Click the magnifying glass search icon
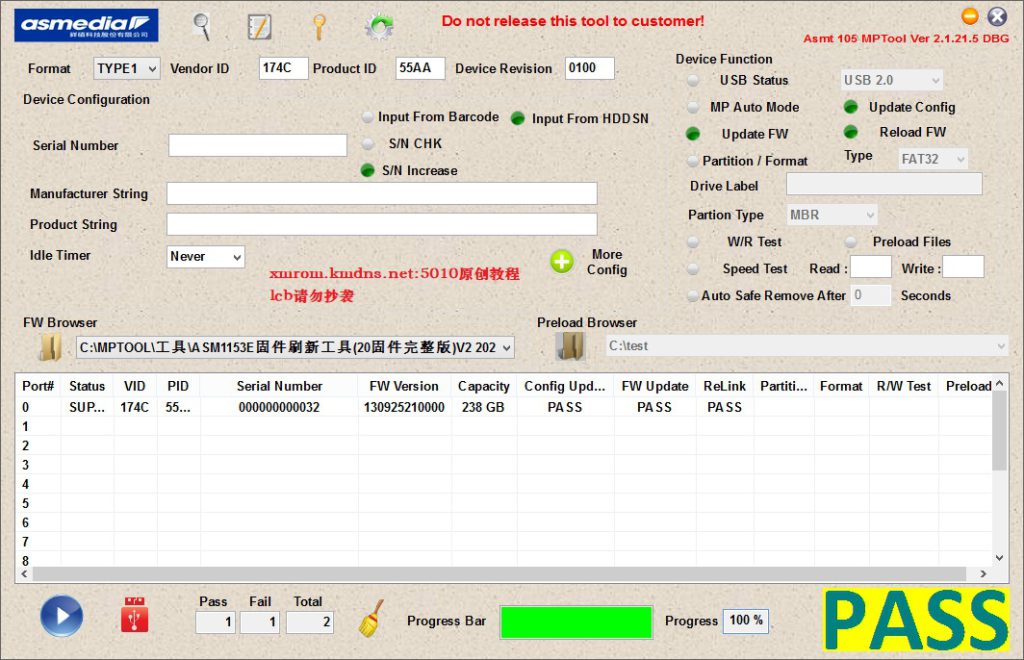 click(202, 26)
